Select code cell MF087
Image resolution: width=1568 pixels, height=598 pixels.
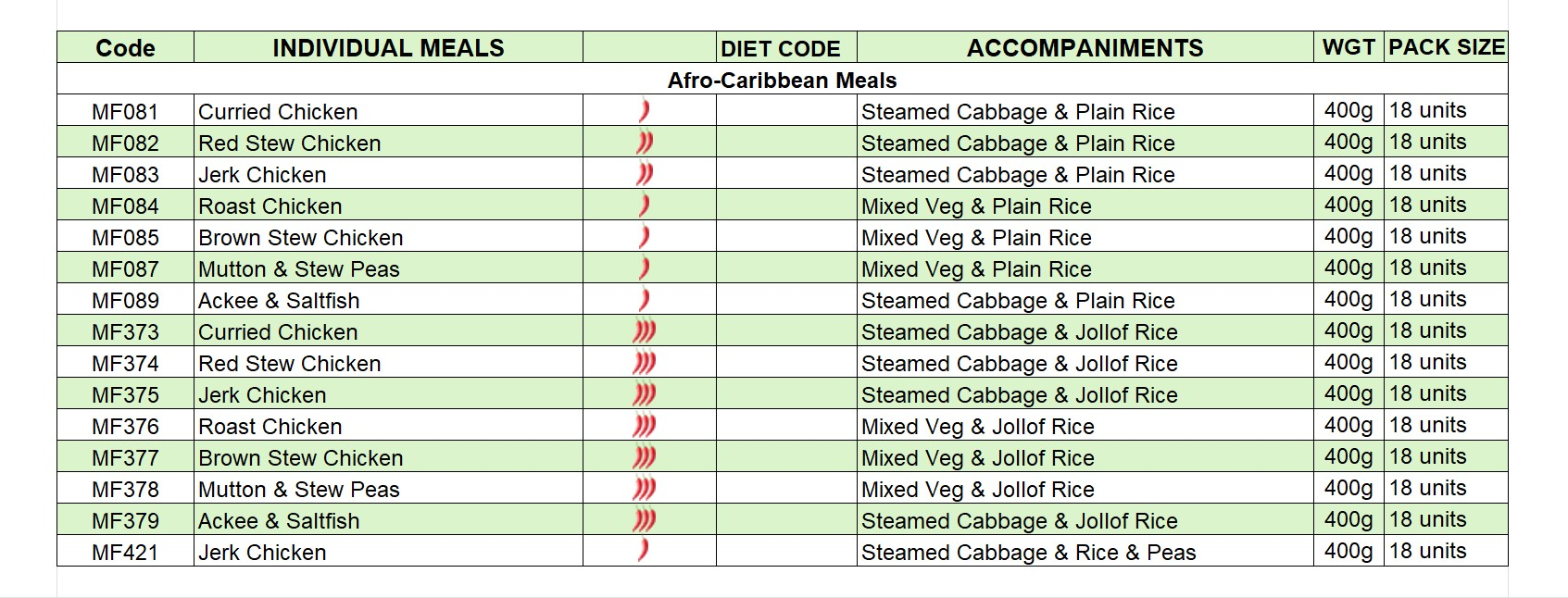pyautogui.click(x=125, y=268)
